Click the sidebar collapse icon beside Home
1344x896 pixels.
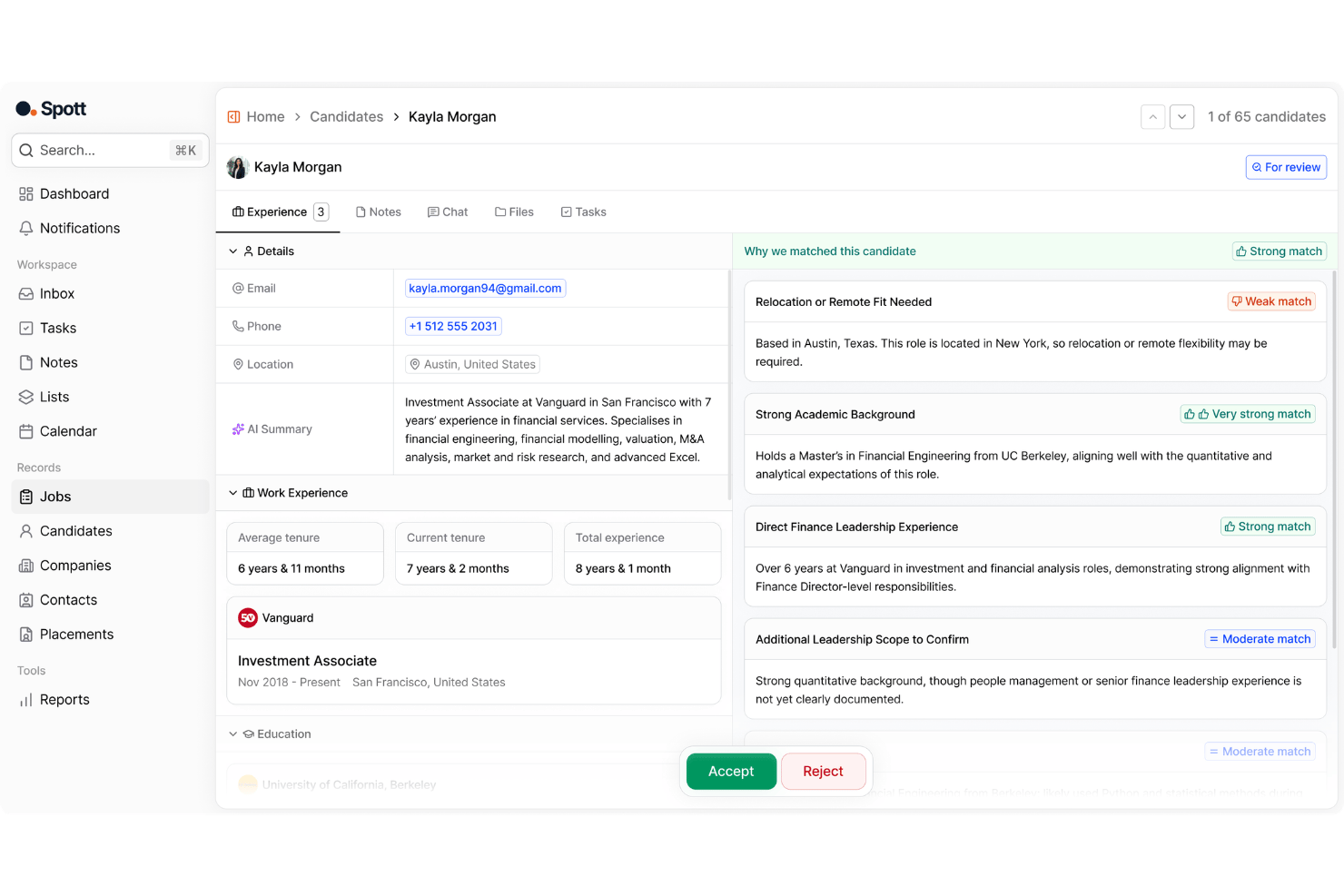coord(233,117)
